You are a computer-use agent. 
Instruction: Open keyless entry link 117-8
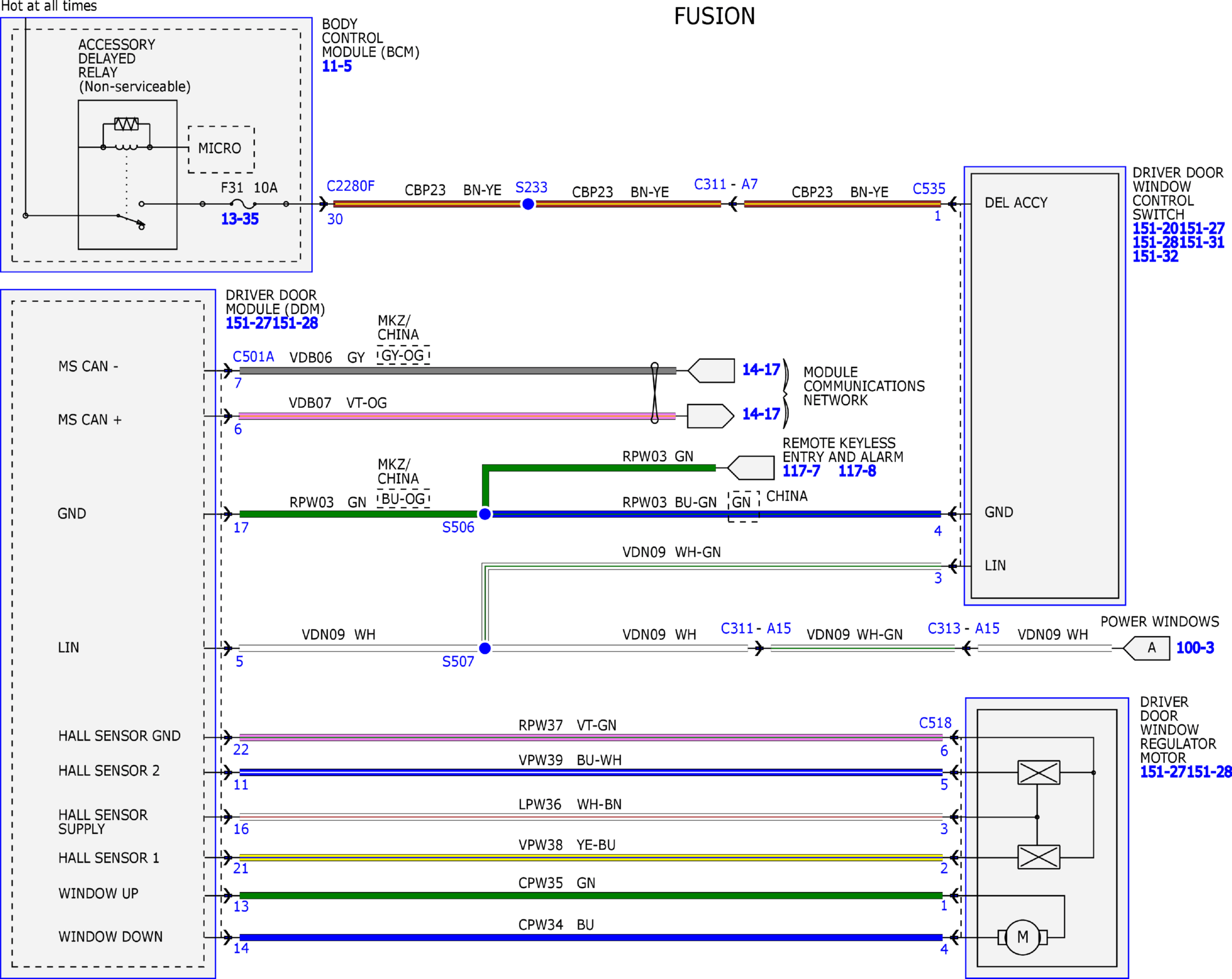click(x=857, y=472)
